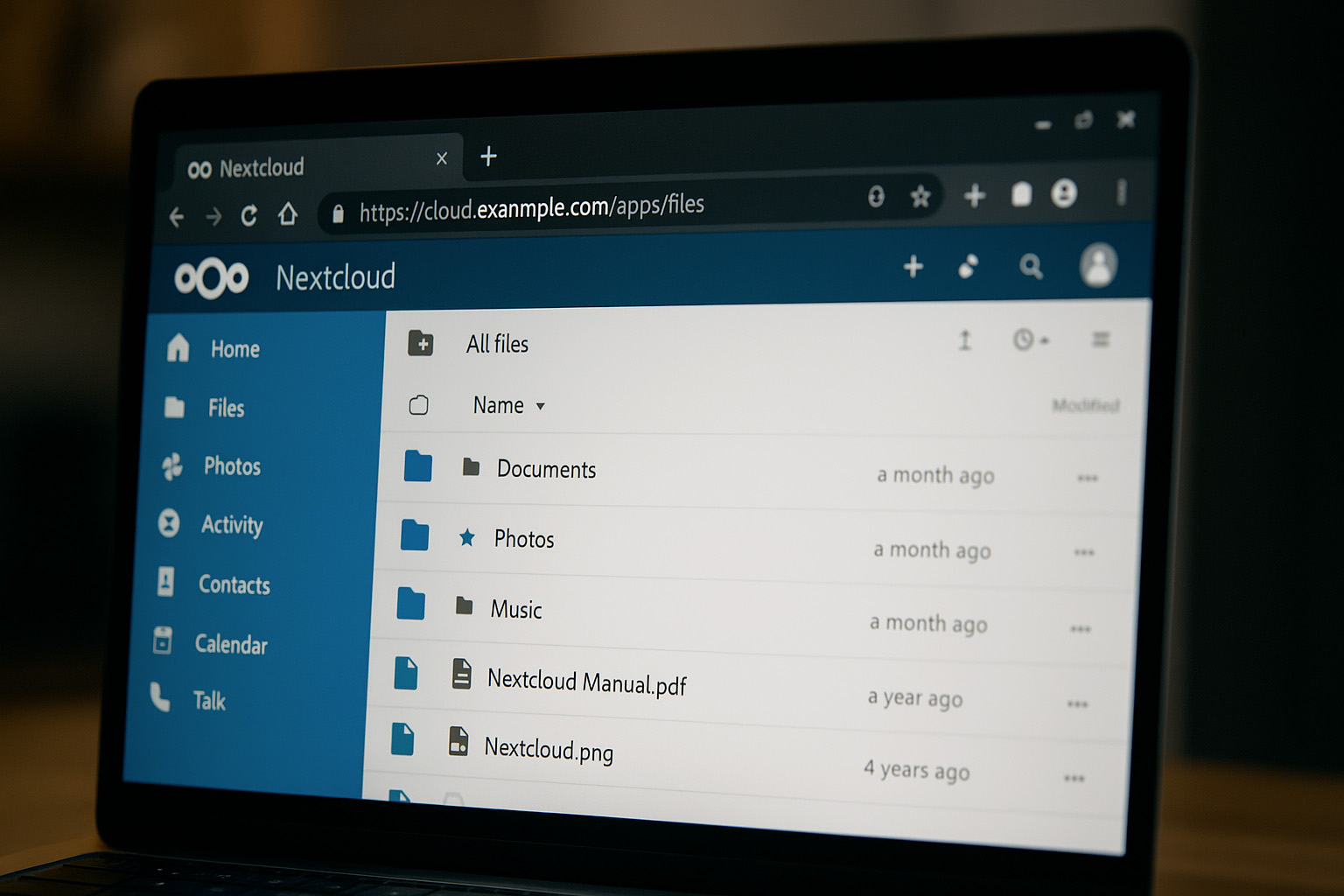The image size is (1344, 896).
Task: Open the browser's three-dot menu
Action: click(1122, 194)
